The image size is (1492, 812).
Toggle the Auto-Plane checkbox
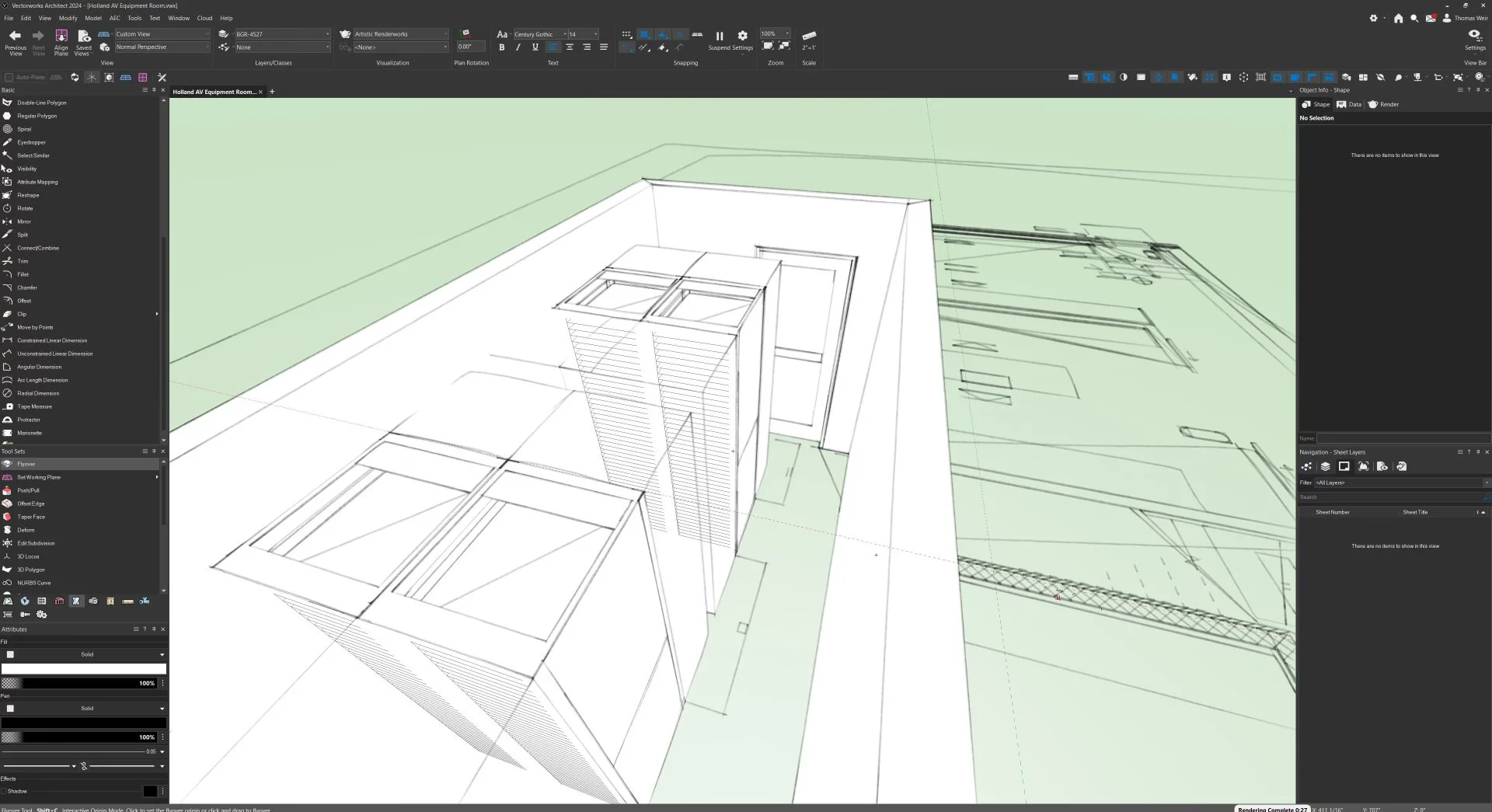(x=9, y=77)
